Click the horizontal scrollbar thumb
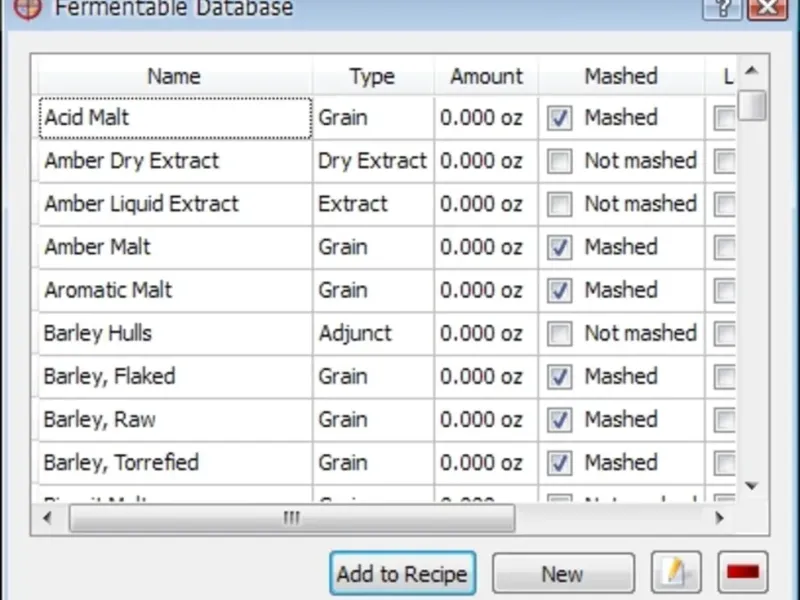Viewport: 800px width, 600px height. [x=291, y=518]
